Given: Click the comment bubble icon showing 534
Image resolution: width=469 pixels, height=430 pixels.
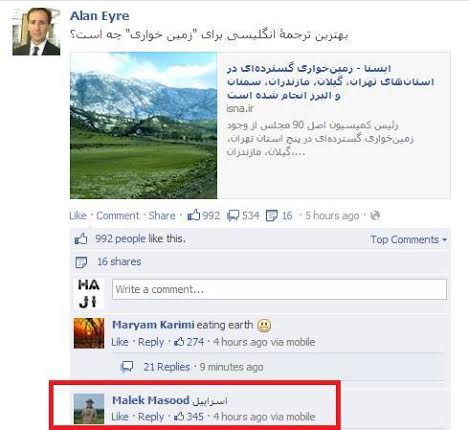Looking at the screenshot, I should pyautogui.click(x=233, y=216).
